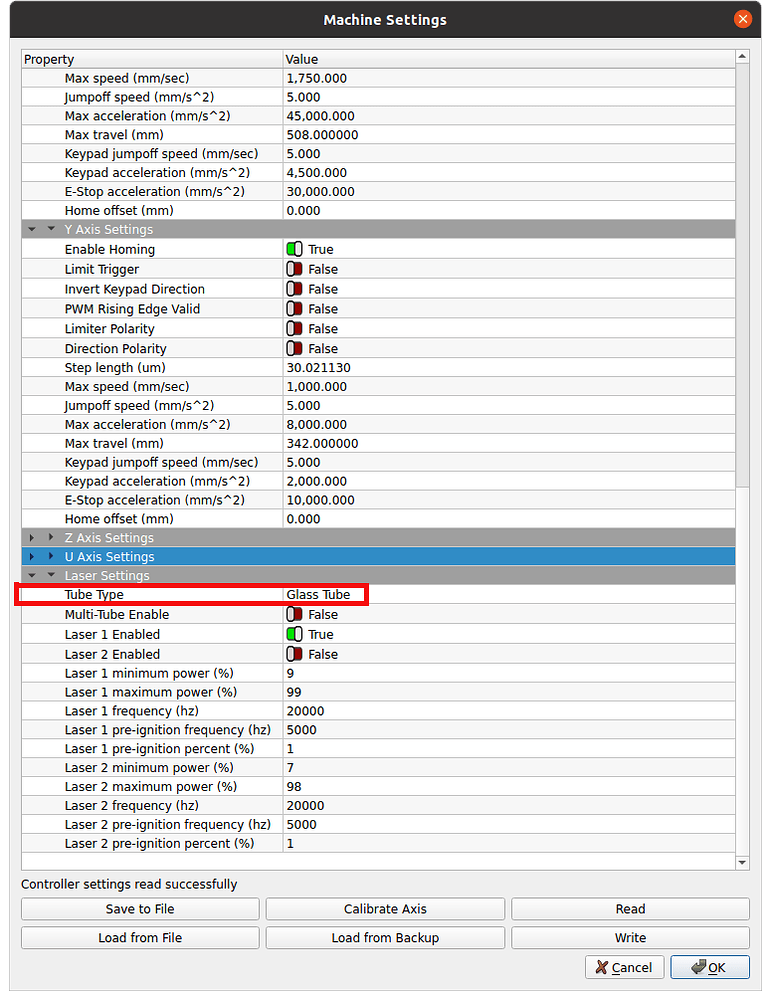Enable Laser 2 Enabled toggle

(294, 654)
